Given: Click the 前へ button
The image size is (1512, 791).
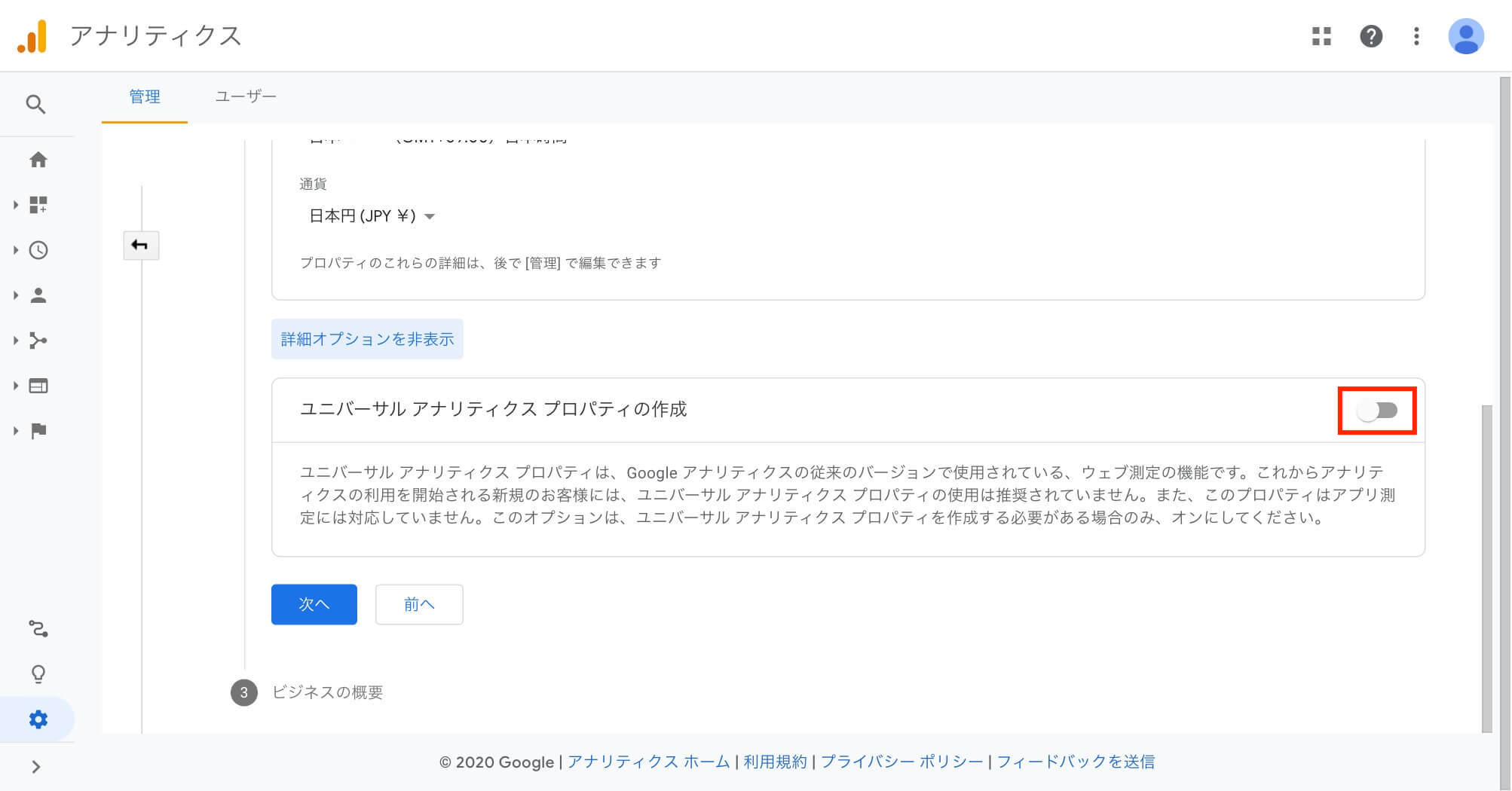Looking at the screenshot, I should click(419, 604).
